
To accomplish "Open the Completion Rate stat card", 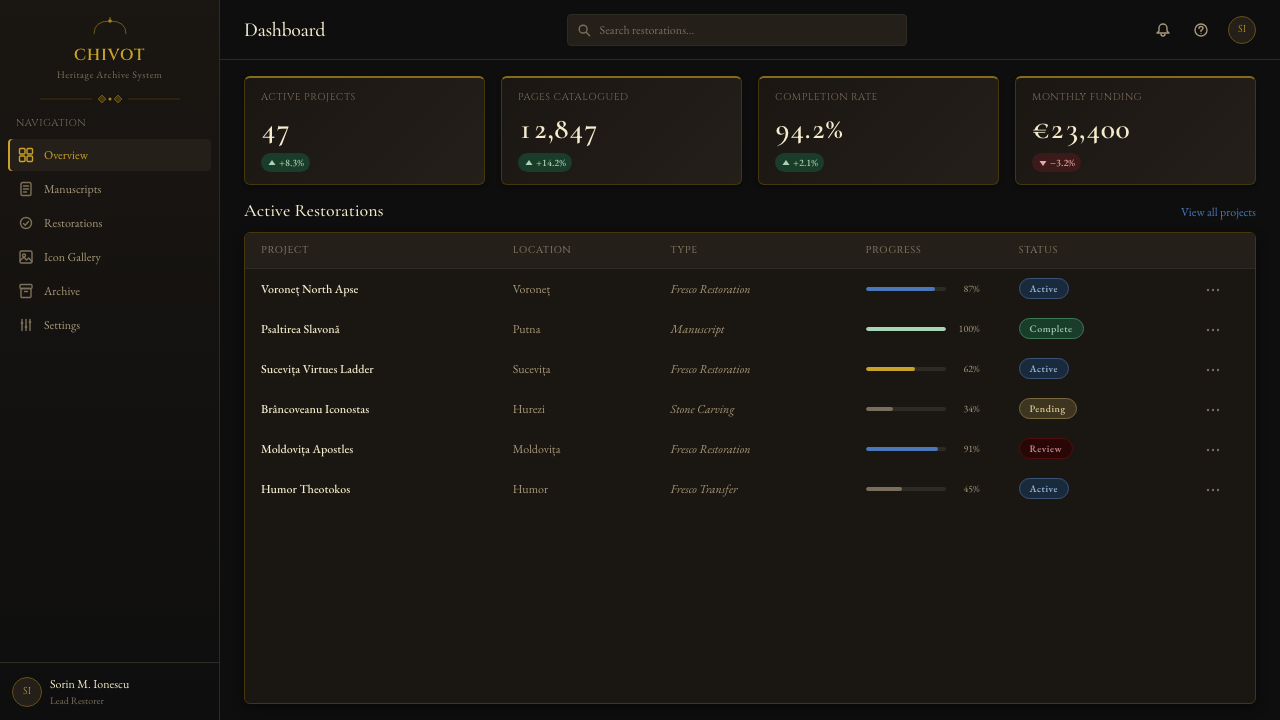I will [879, 131].
